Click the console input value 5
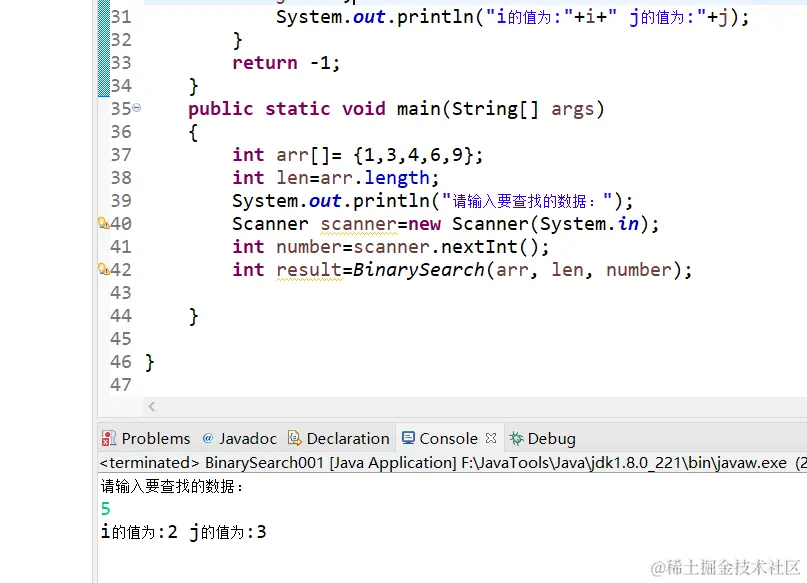 pos(106,508)
